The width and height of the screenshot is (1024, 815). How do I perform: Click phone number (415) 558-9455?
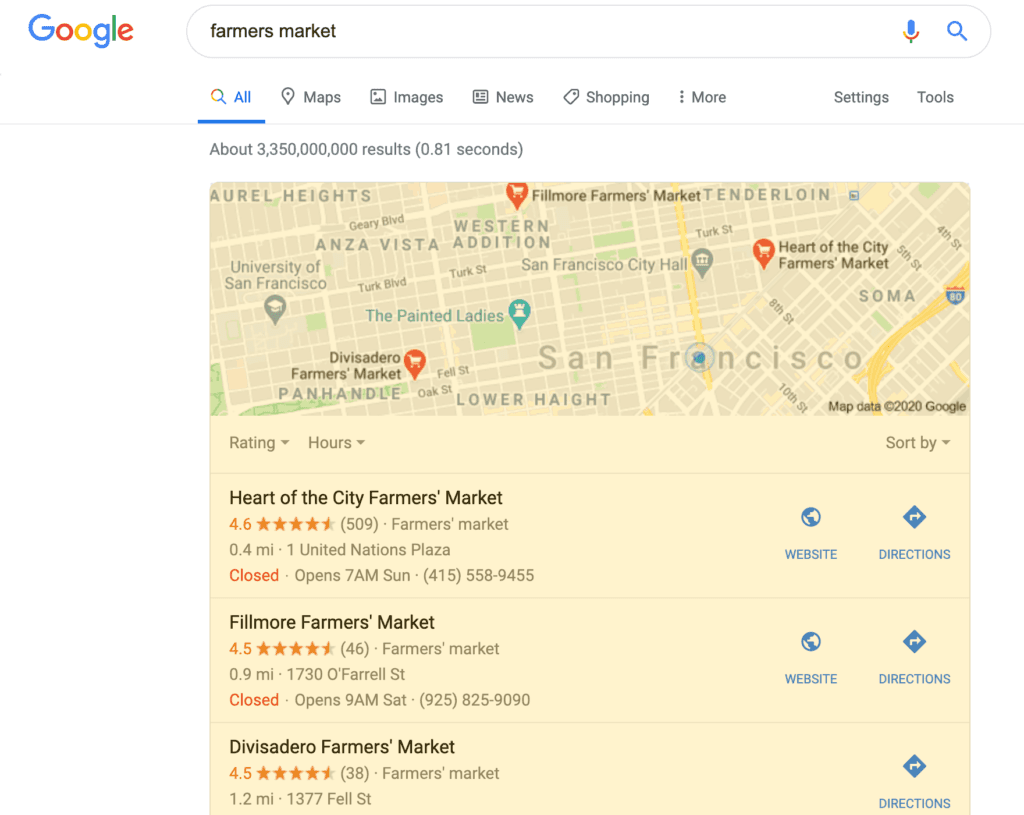[479, 575]
